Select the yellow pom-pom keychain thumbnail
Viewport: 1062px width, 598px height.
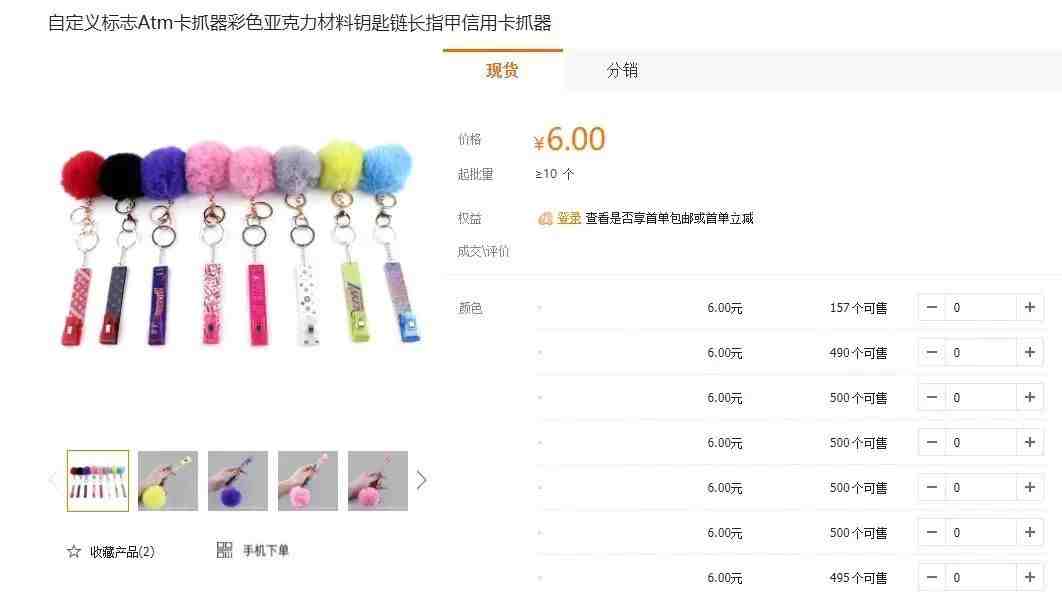pos(168,481)
